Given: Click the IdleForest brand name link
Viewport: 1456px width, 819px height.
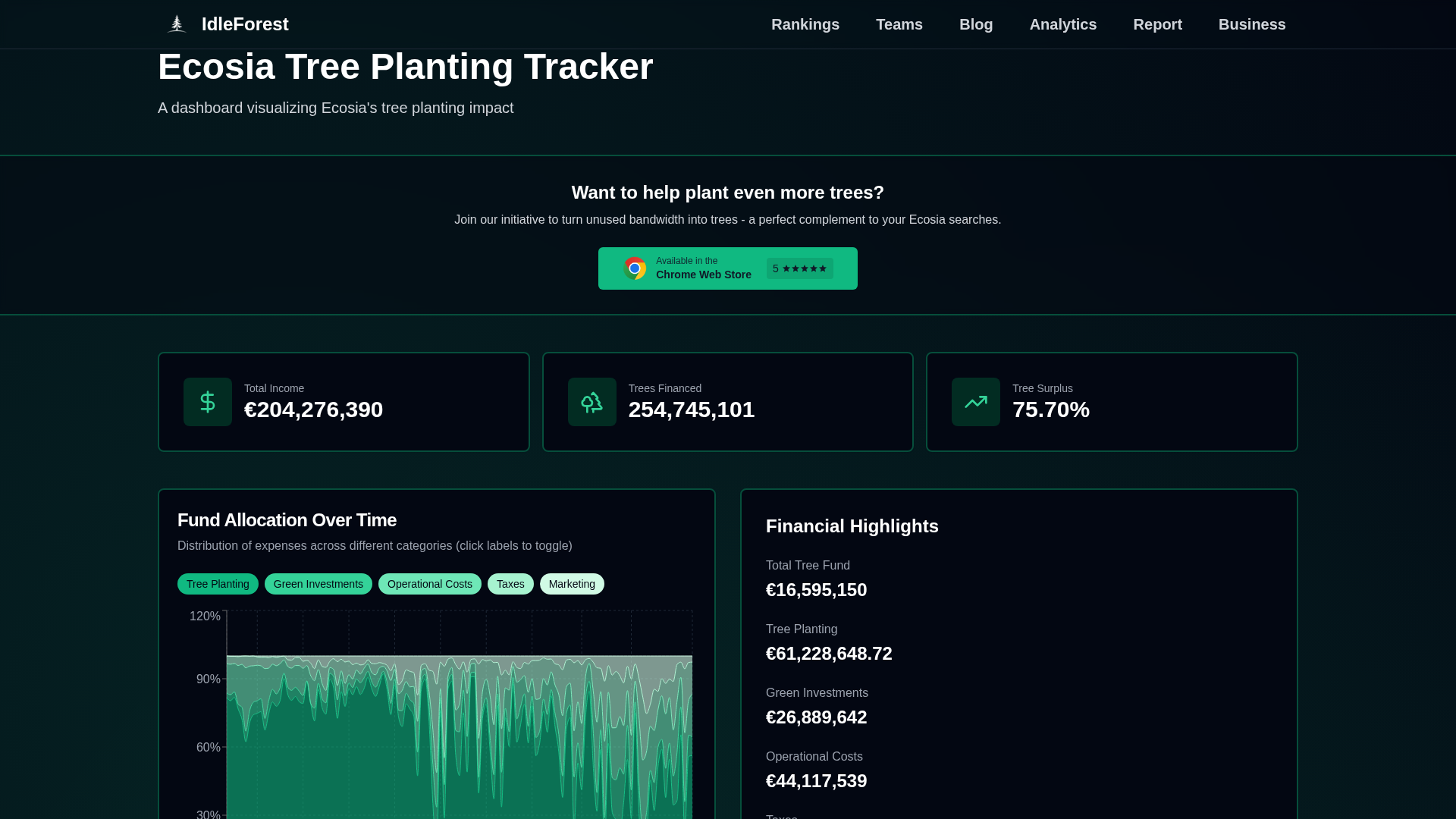Looking at the screenshot, I should (x=245, y=24).
